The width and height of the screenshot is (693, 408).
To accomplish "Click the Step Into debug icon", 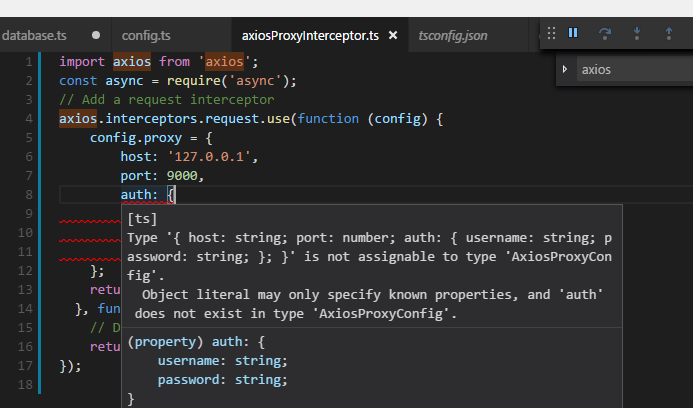I will (637, 33).
